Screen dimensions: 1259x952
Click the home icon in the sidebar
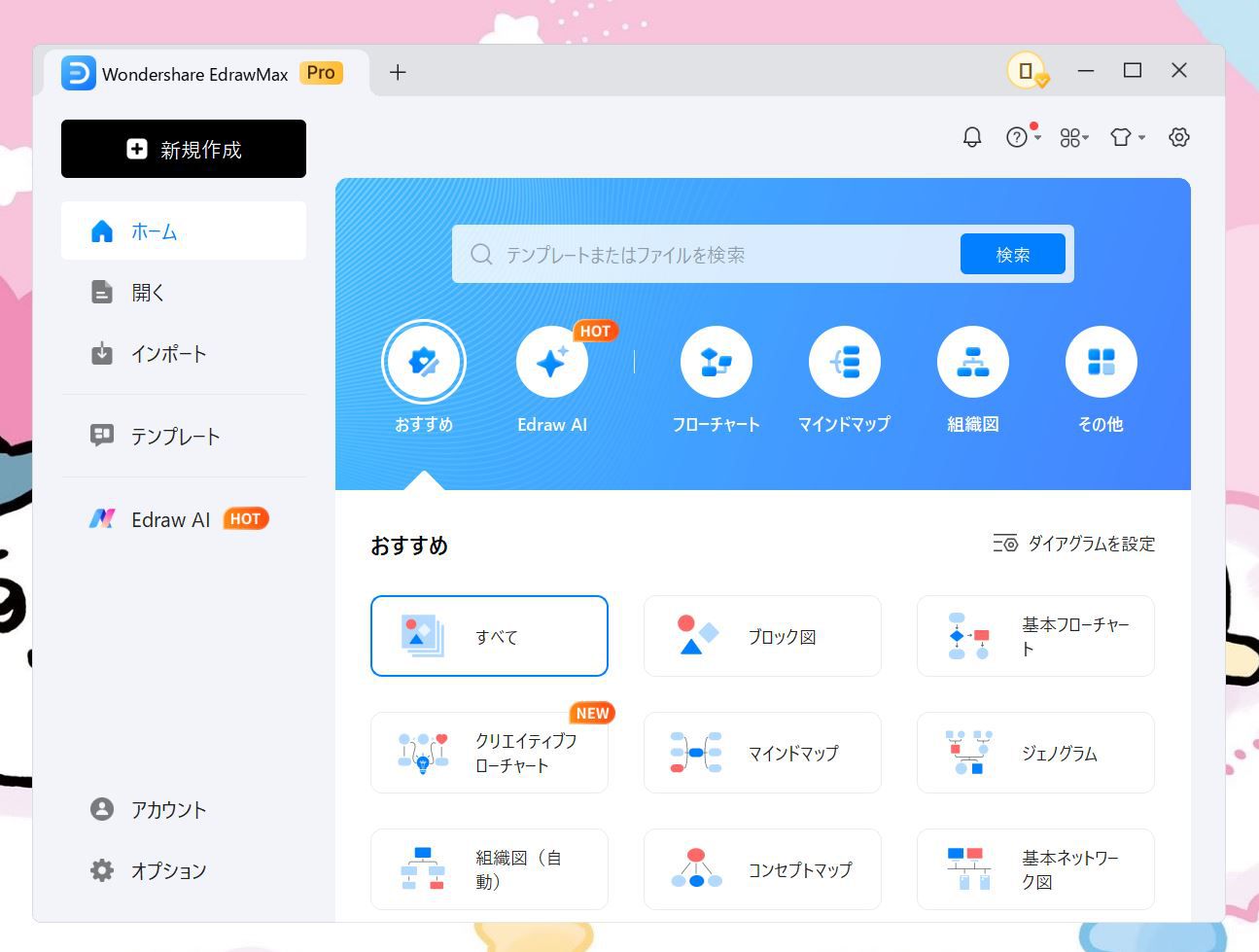(x=102, y=231)
